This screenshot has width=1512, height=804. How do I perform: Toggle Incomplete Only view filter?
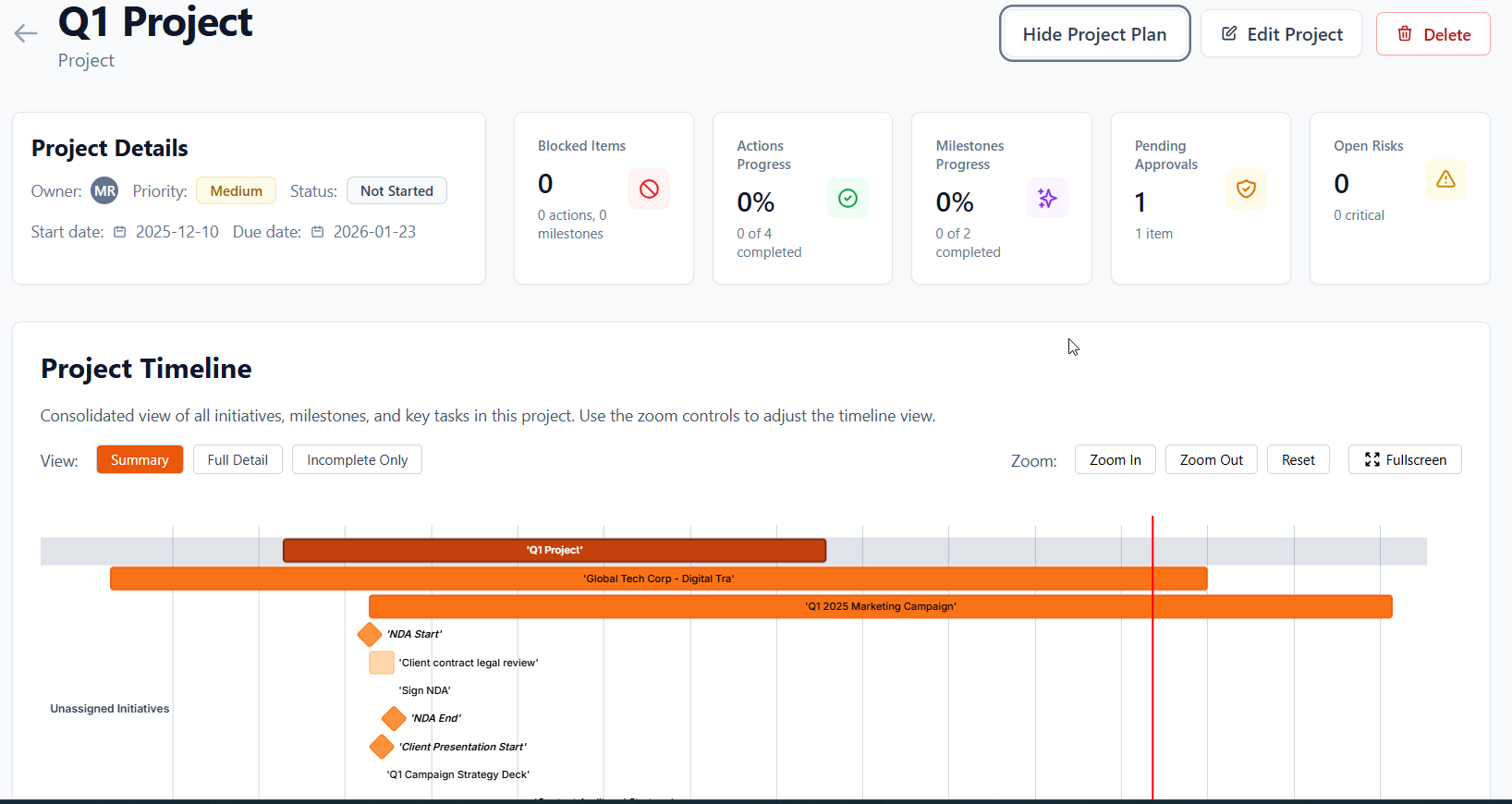pos(357,460)
